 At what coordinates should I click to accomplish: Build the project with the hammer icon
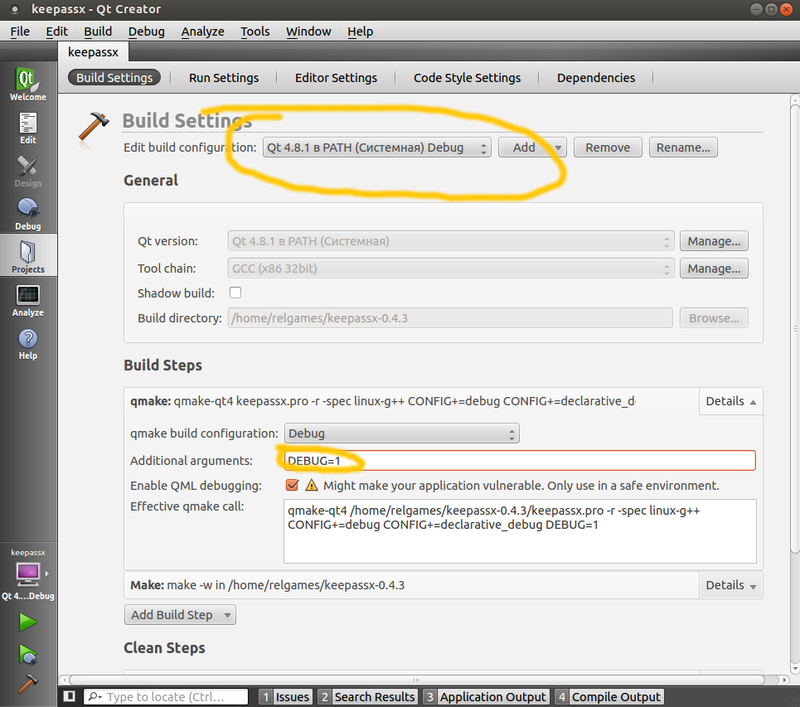[x=28, y=683]
